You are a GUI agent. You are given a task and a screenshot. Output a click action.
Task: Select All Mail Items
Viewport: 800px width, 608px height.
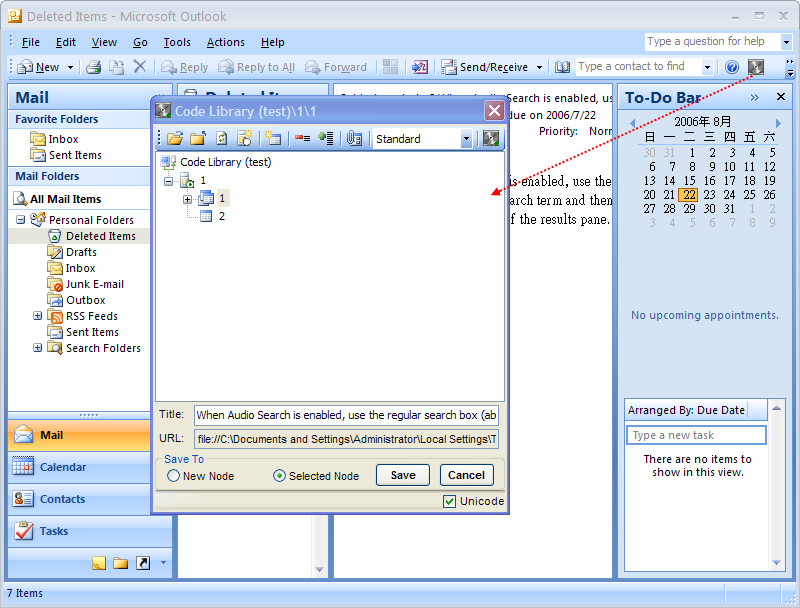(x=65, y=199)
